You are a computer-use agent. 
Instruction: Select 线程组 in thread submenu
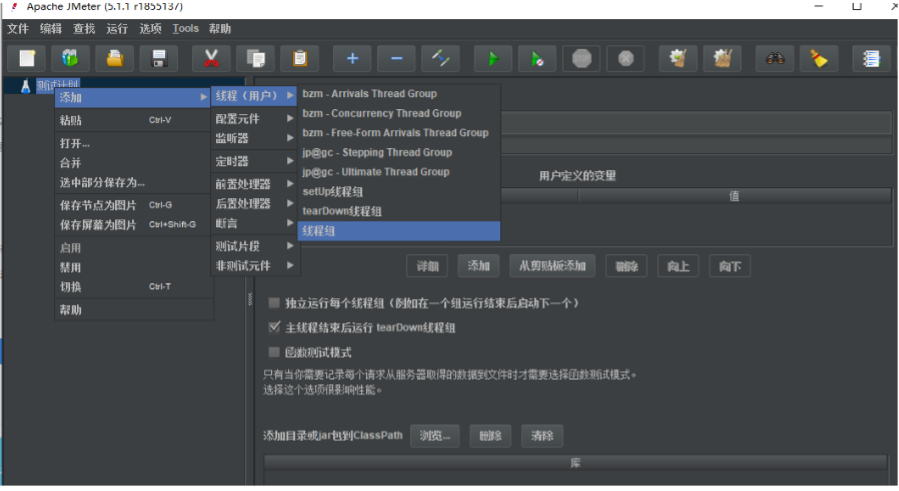pyautogui.click(x=398, y=231)
